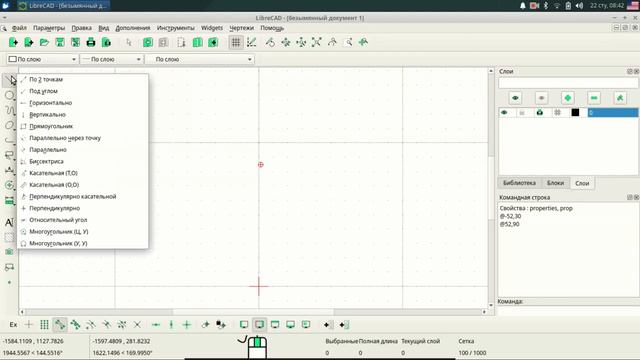Click the Edit layer attributes icon

click(x=620, y=98)
